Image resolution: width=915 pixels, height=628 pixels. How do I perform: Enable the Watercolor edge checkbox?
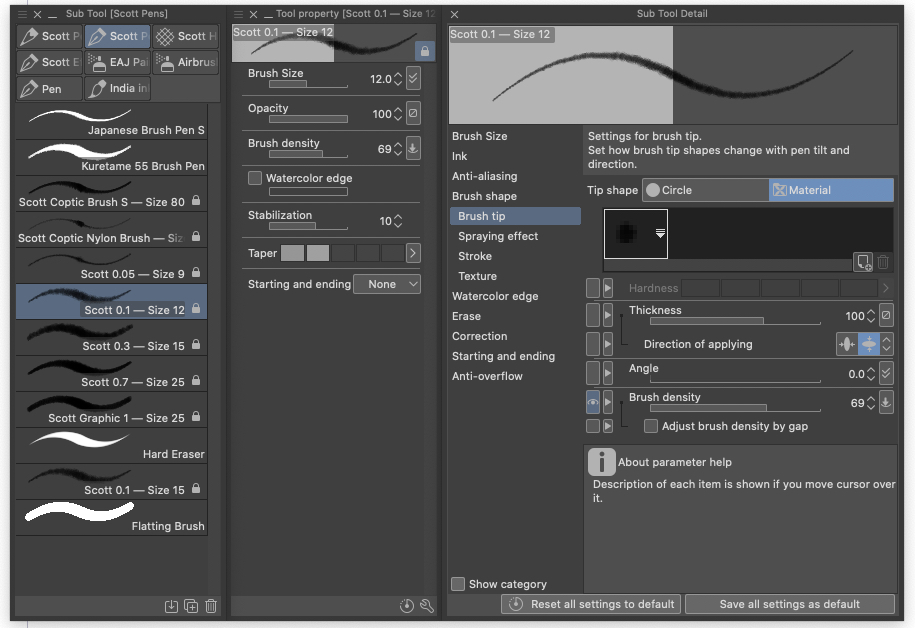[255, 178]
